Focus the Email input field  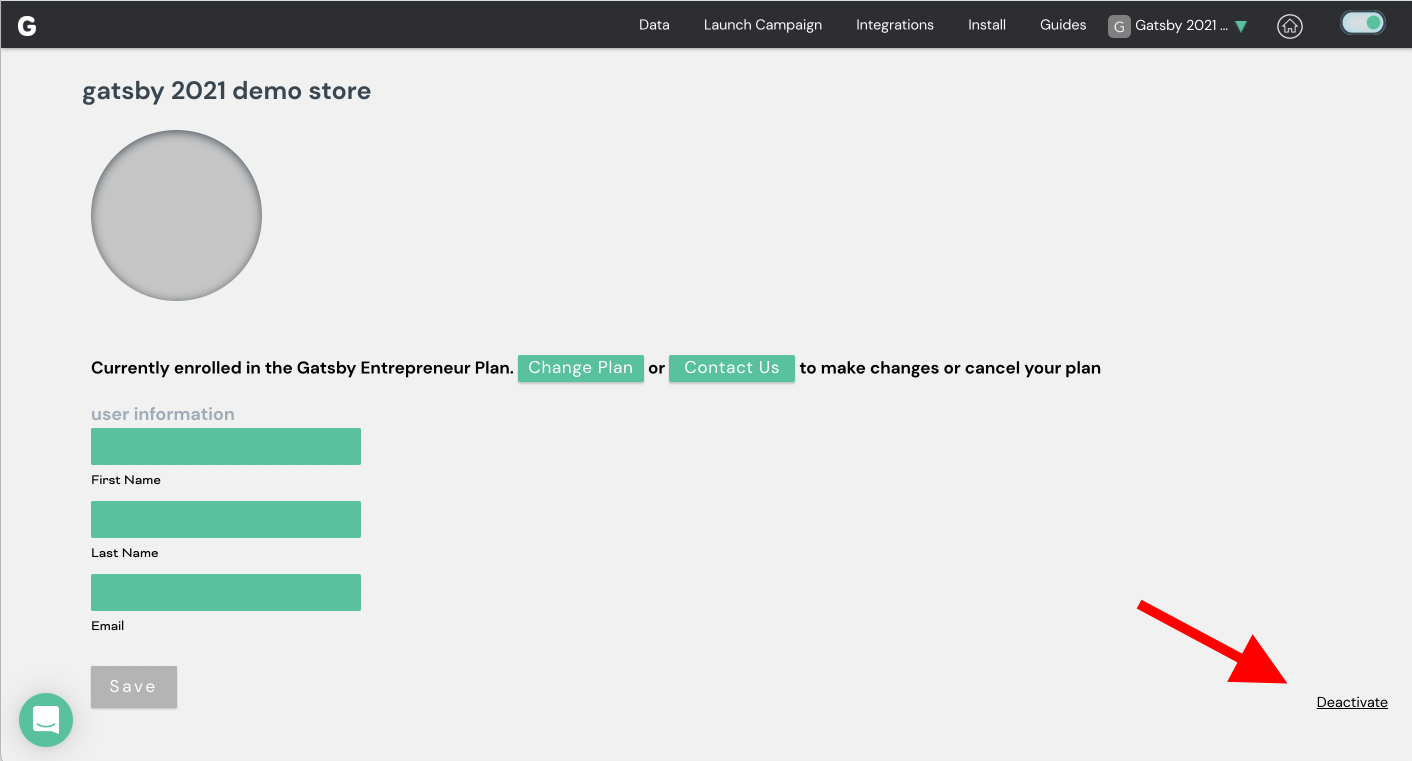tap(226, 592)
